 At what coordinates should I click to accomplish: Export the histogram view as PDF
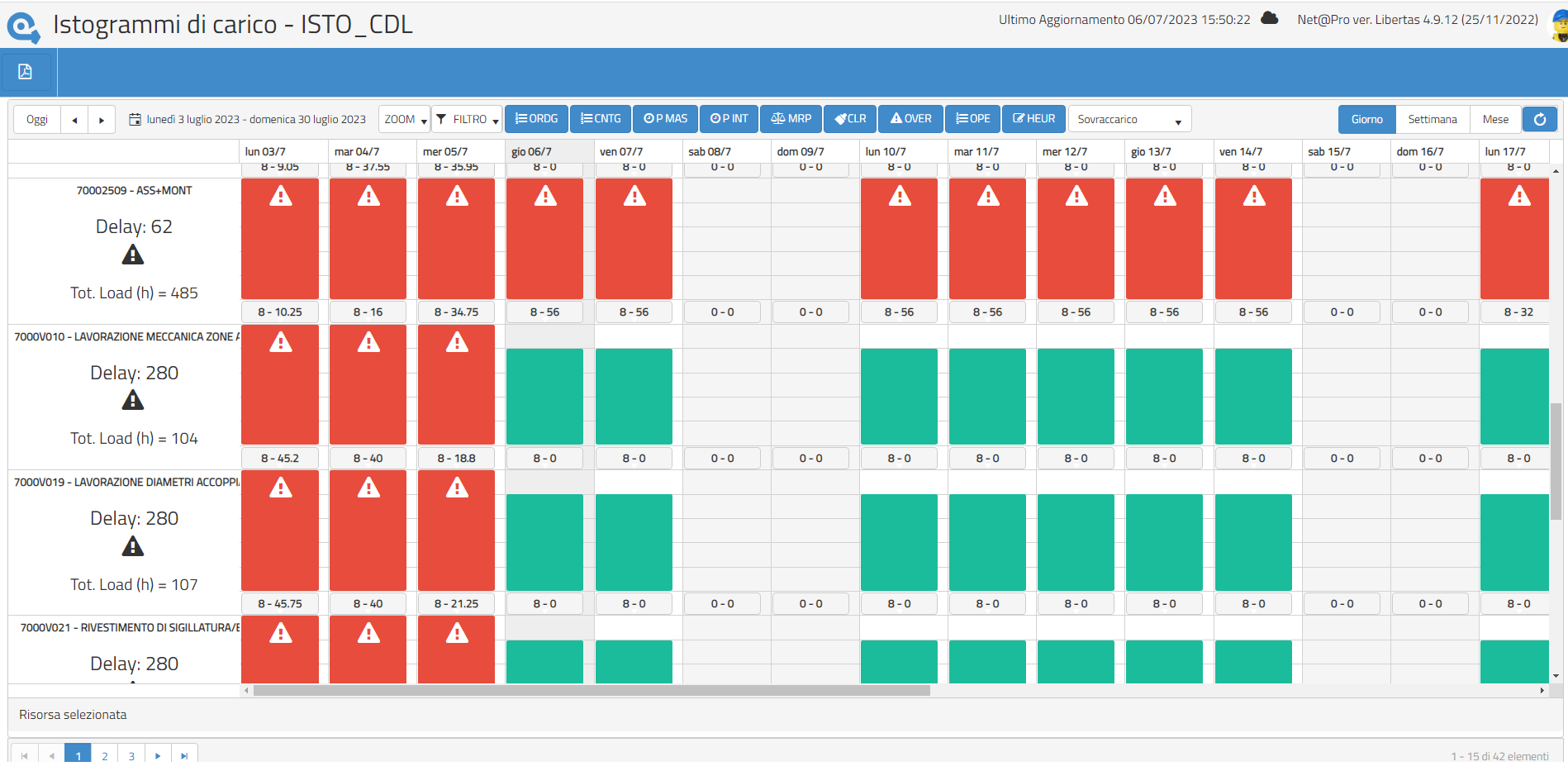click(x=26, y=72)
